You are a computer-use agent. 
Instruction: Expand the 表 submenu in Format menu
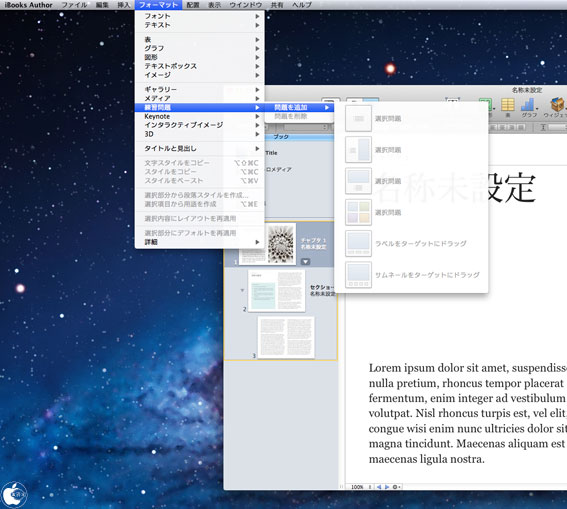[x=200, y=39]
